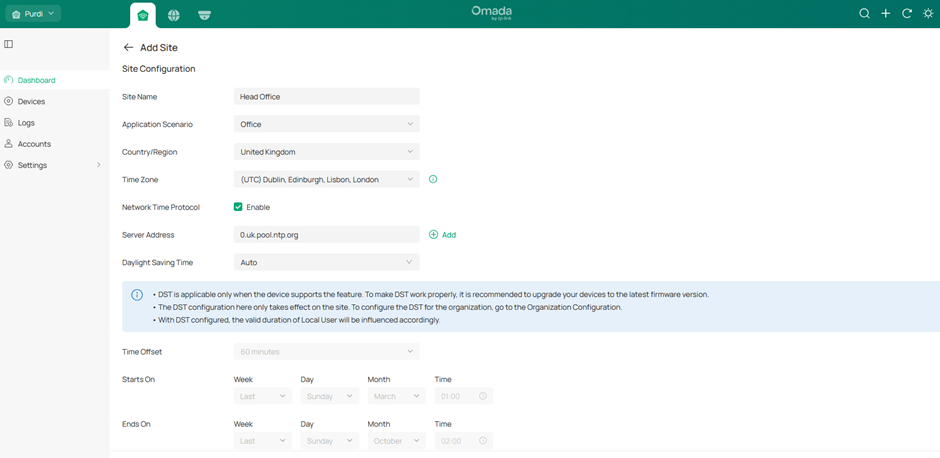Click the plus icon in top bar
Image resolution: width=940 pixels, height=458 pixels.
(885, 14)
